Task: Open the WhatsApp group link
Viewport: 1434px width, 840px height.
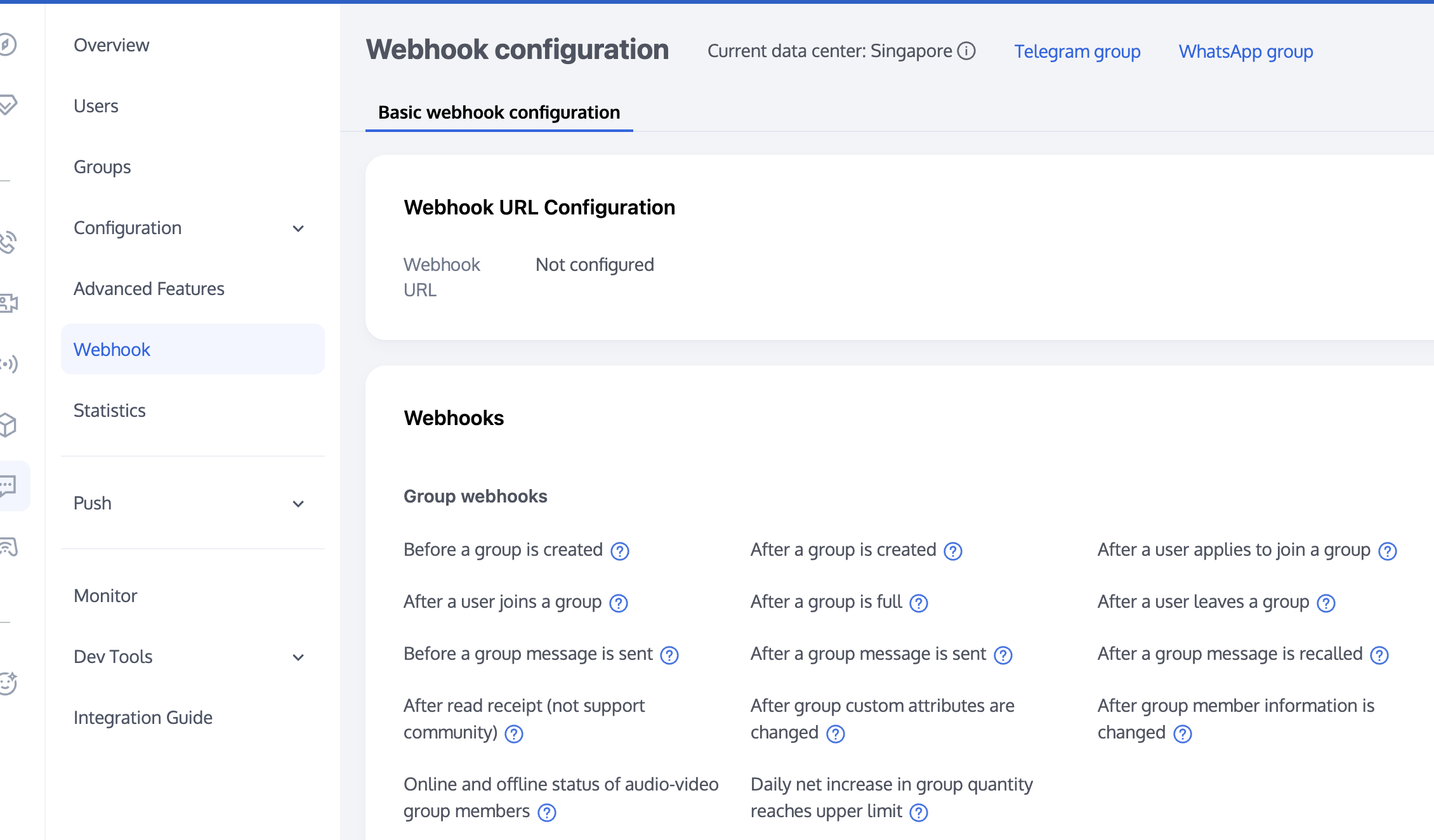Action: pos(1246,51)
